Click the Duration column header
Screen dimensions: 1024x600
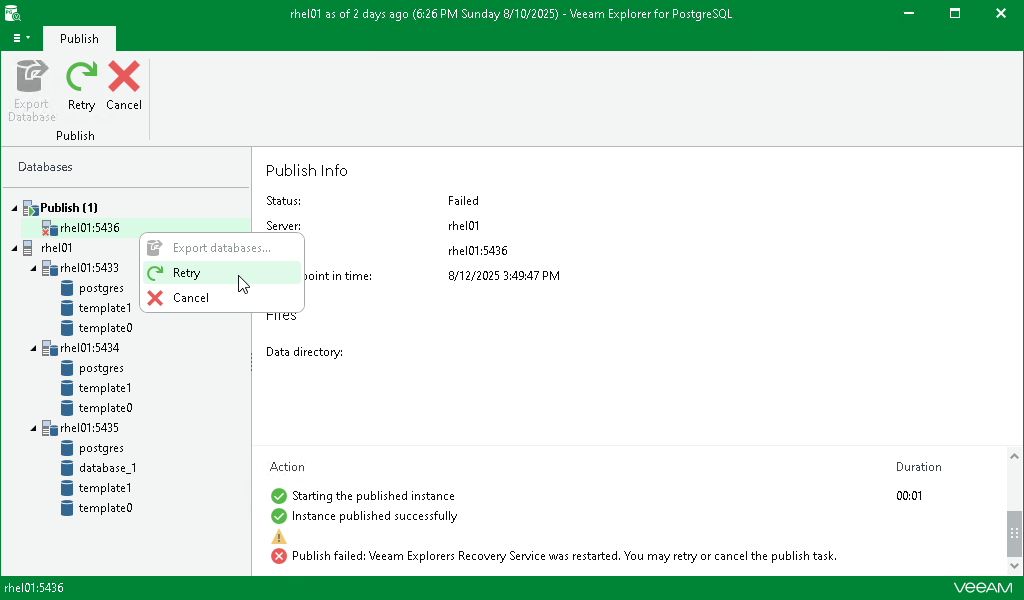click(x=918, y=467)
